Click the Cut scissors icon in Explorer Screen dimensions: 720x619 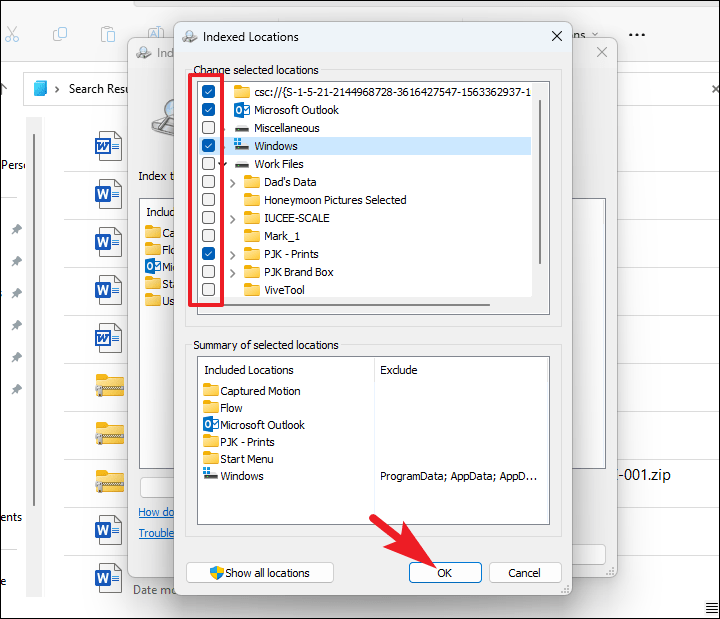[12, 34]
